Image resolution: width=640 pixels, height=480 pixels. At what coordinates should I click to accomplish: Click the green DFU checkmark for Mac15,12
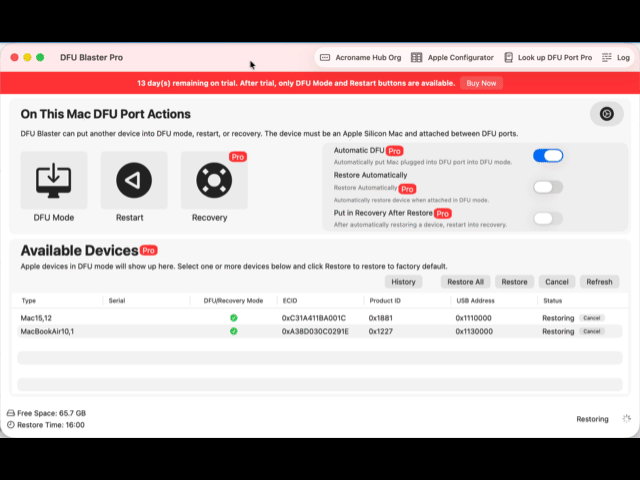point(233,318)
